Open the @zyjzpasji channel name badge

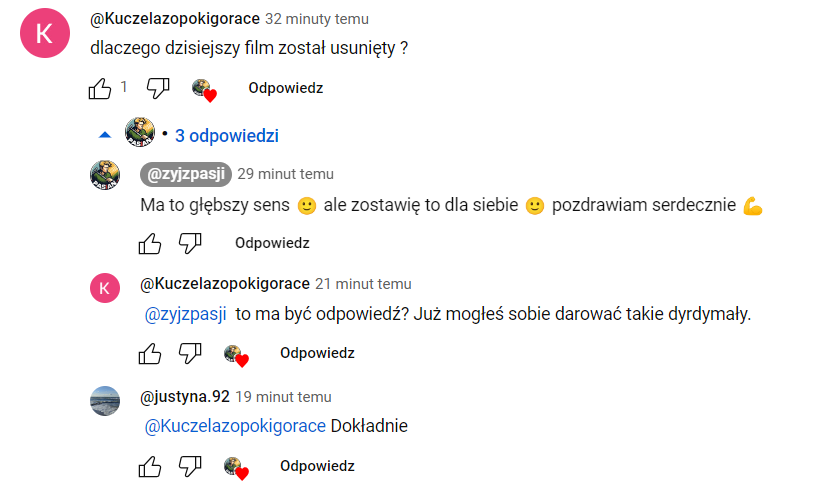pos(186,174)
